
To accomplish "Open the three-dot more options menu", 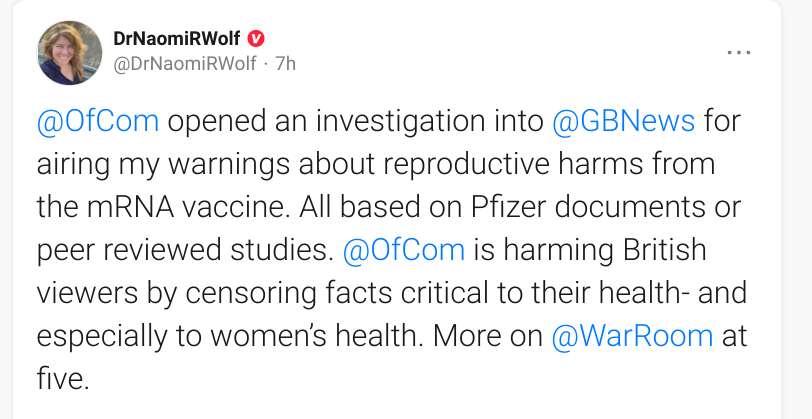I will 738,51.
